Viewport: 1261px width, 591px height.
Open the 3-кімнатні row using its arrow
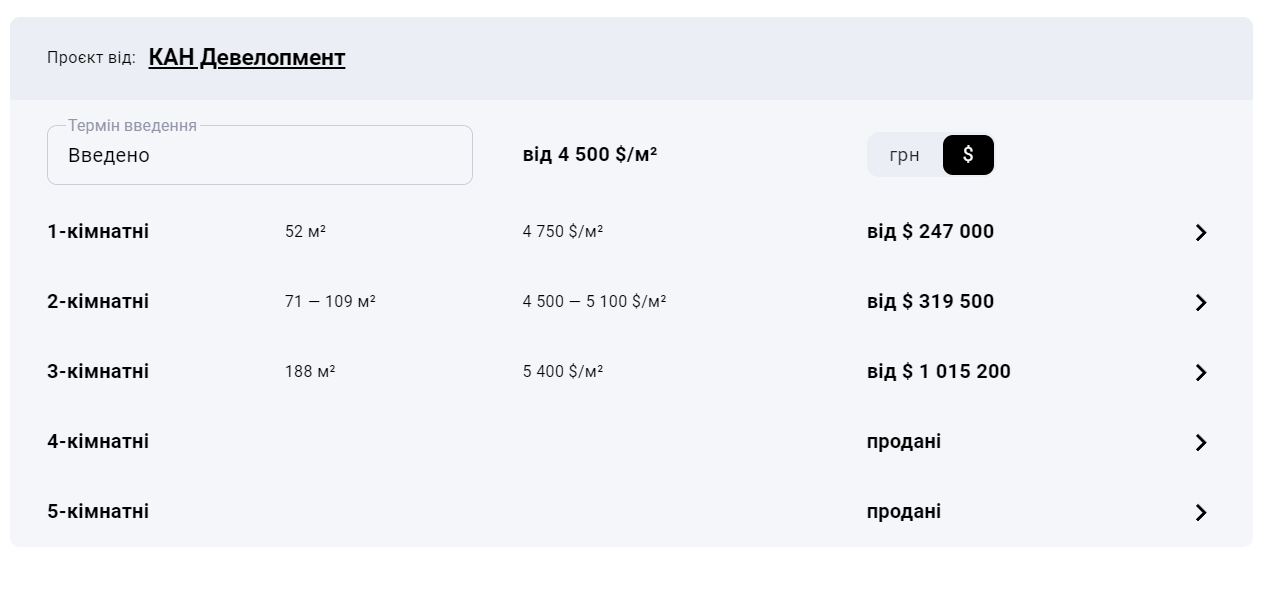[1201, 373]
